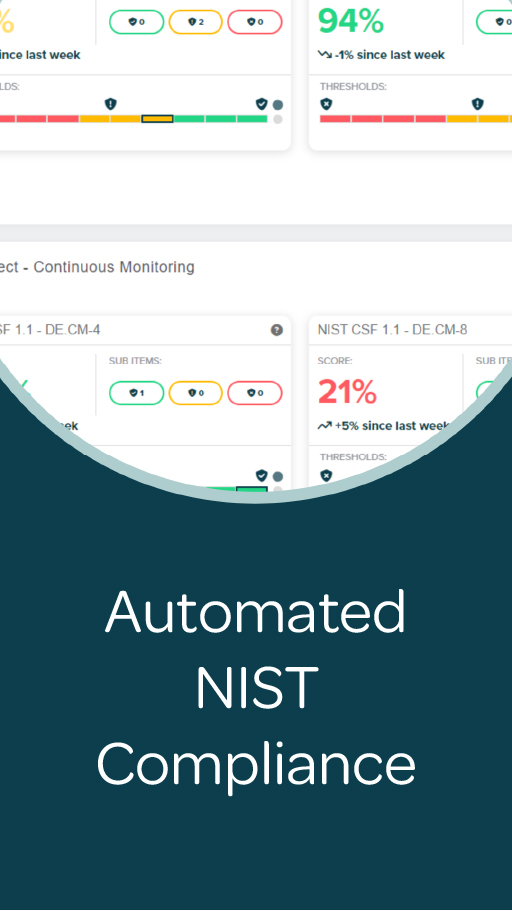512x911 pixels.
Task: Click the outlined green segment on DE.CM-4 threshold bar
Action: (x=252, y=490)
